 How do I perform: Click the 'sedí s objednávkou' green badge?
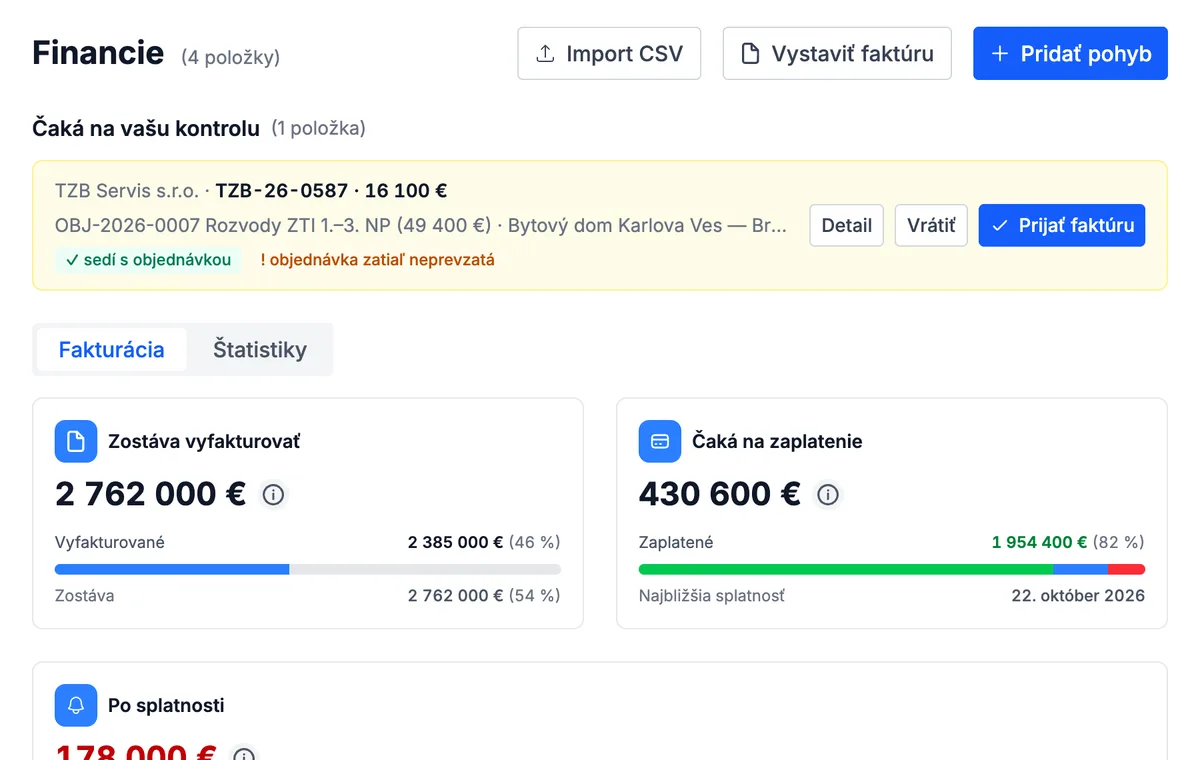[148, 260]
